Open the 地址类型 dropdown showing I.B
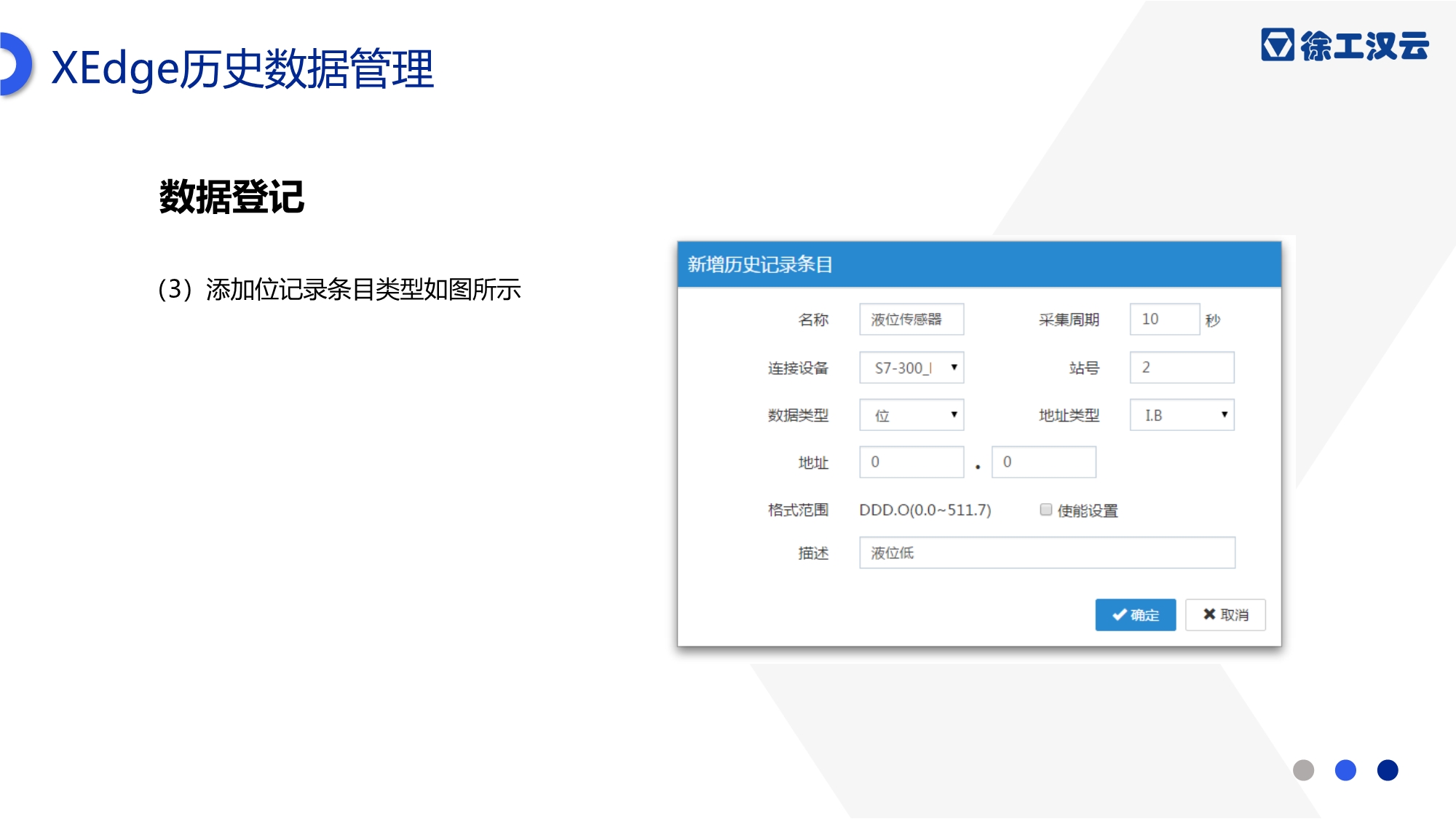Screen dimensions: 1456x819 [x=1182, y=415]
